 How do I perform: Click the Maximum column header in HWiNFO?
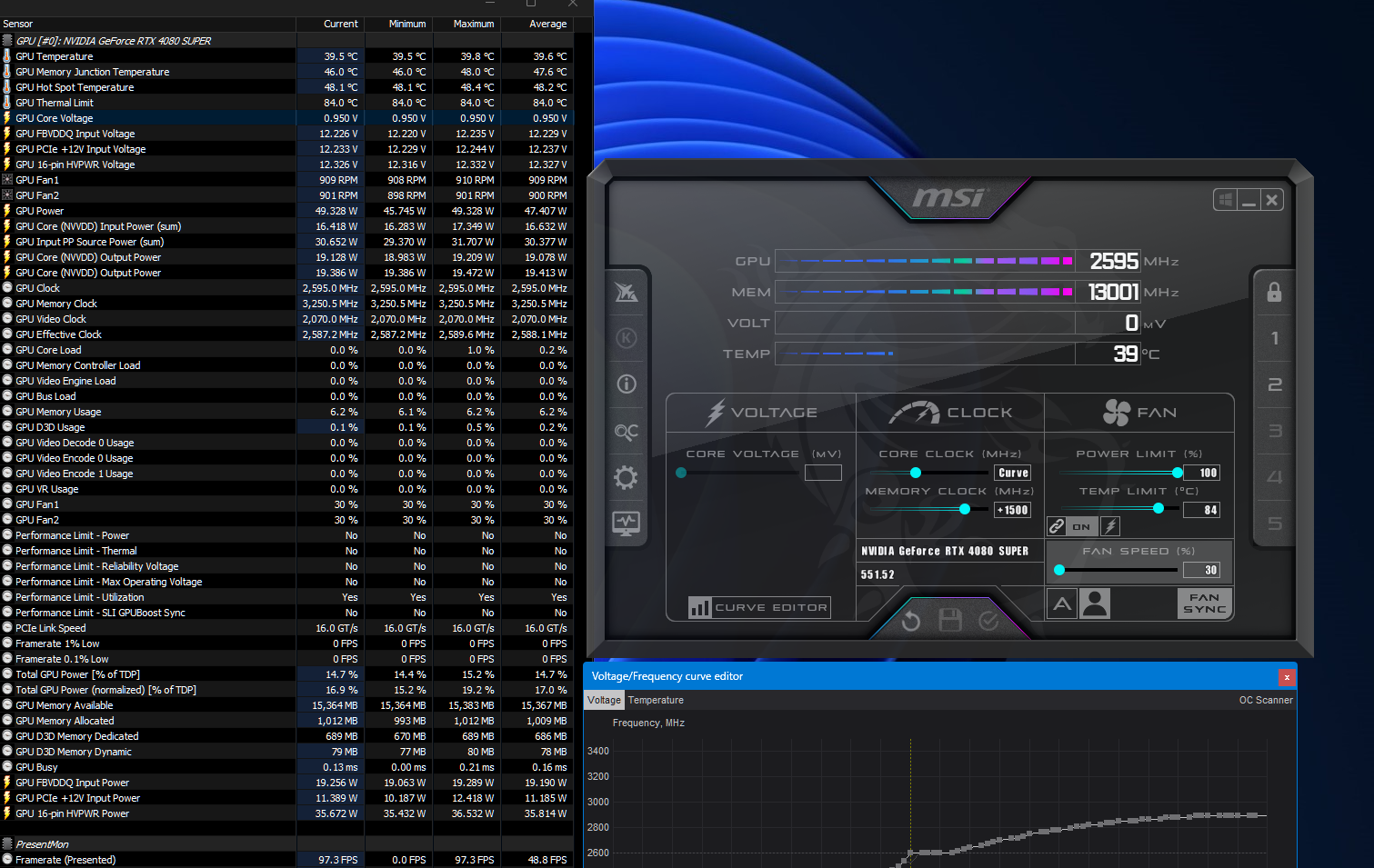[466, 24]
